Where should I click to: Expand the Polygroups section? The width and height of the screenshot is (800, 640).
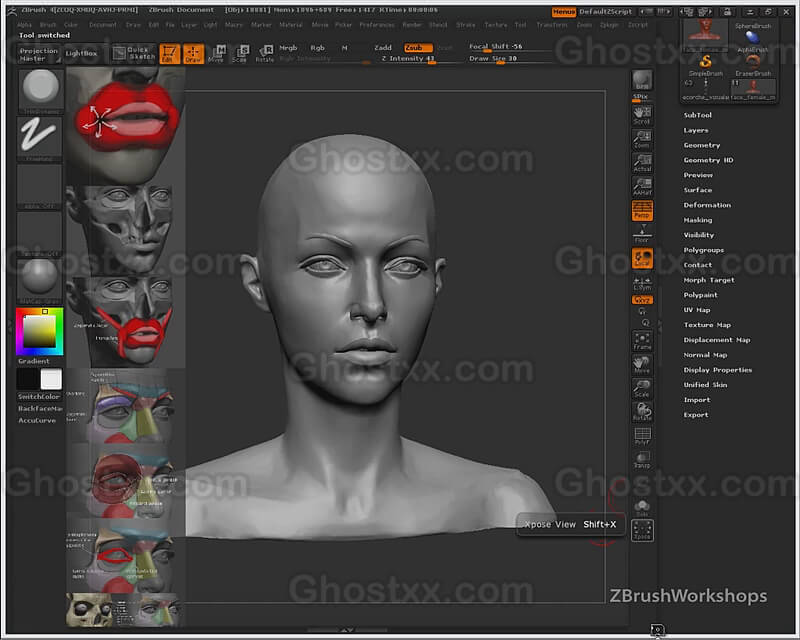704,250
